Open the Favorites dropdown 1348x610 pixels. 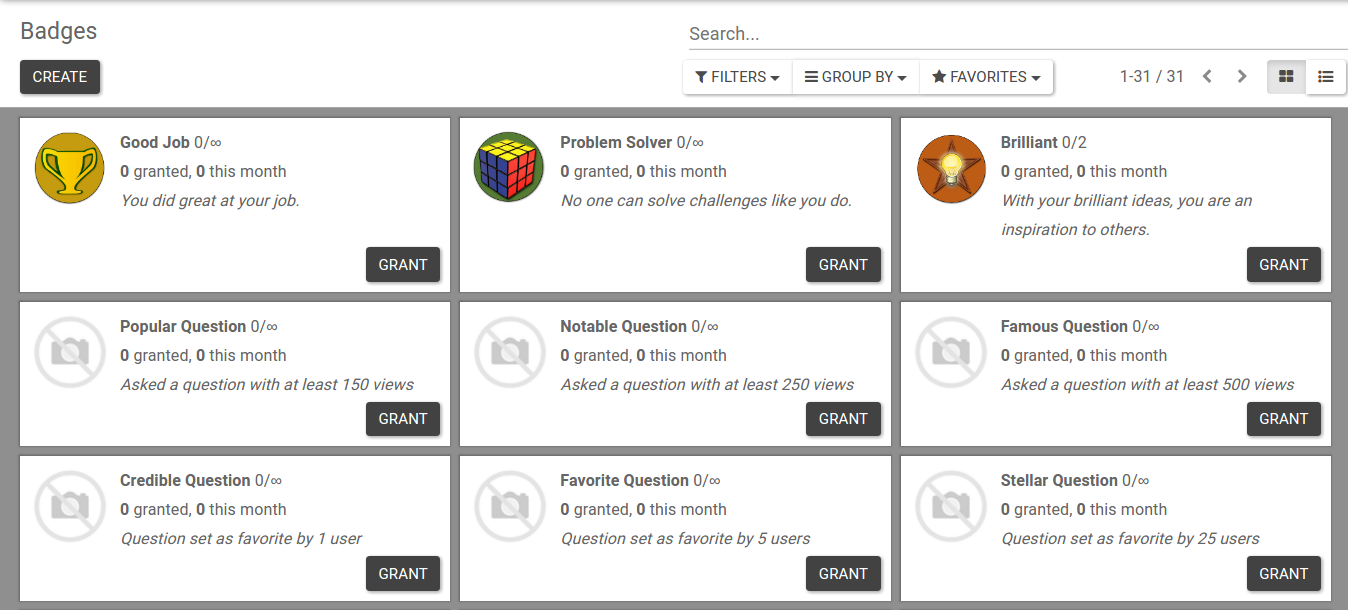pyautogui.click(x=986, y=77)
